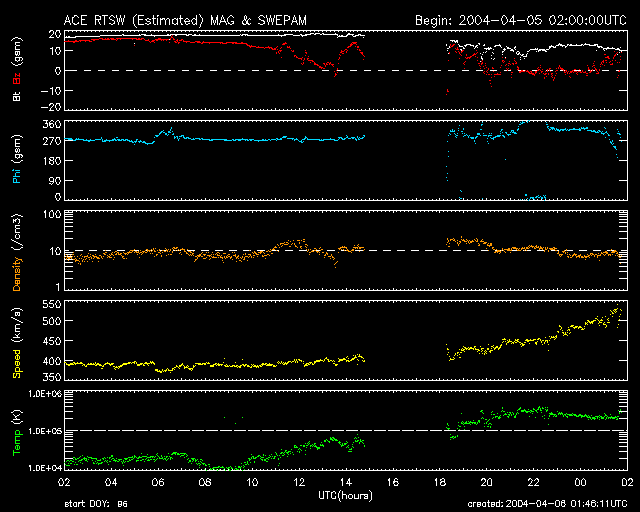Click the '12' hour label on the time axis
The width and height of the screenshot is (640, 512).
[x=299, y=482]
